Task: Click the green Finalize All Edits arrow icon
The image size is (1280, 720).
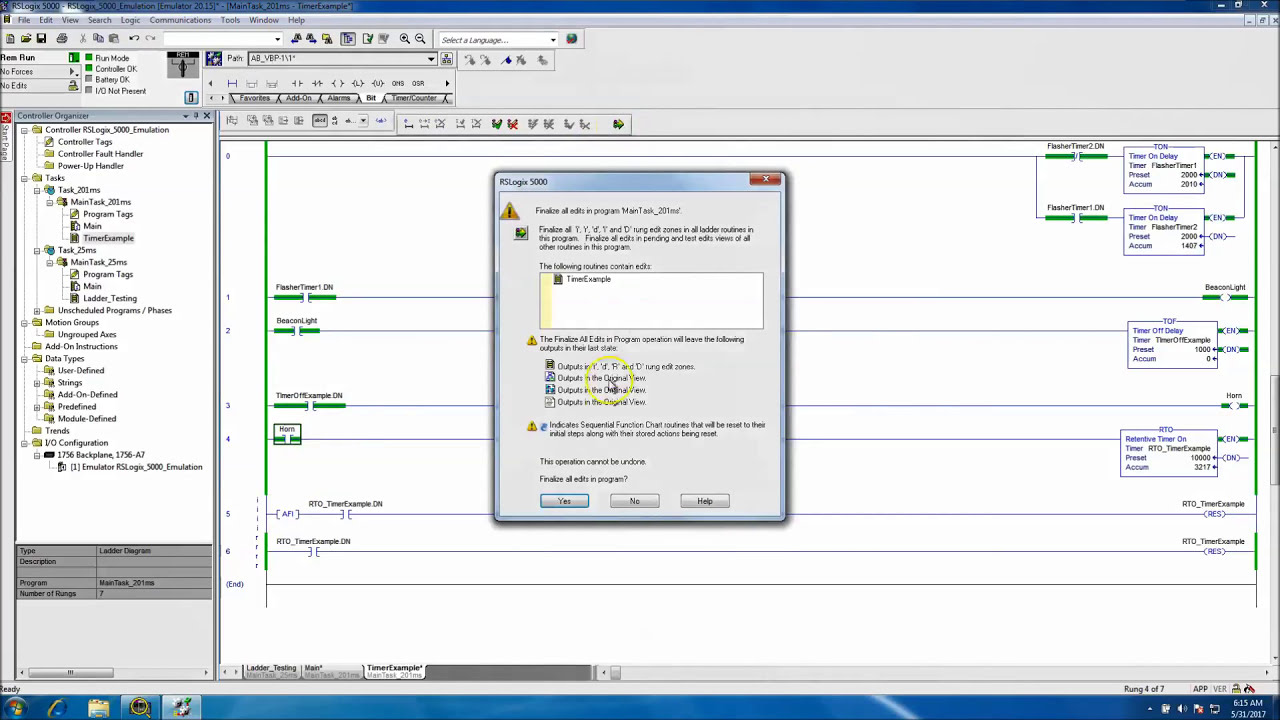Action: (618, 124)
